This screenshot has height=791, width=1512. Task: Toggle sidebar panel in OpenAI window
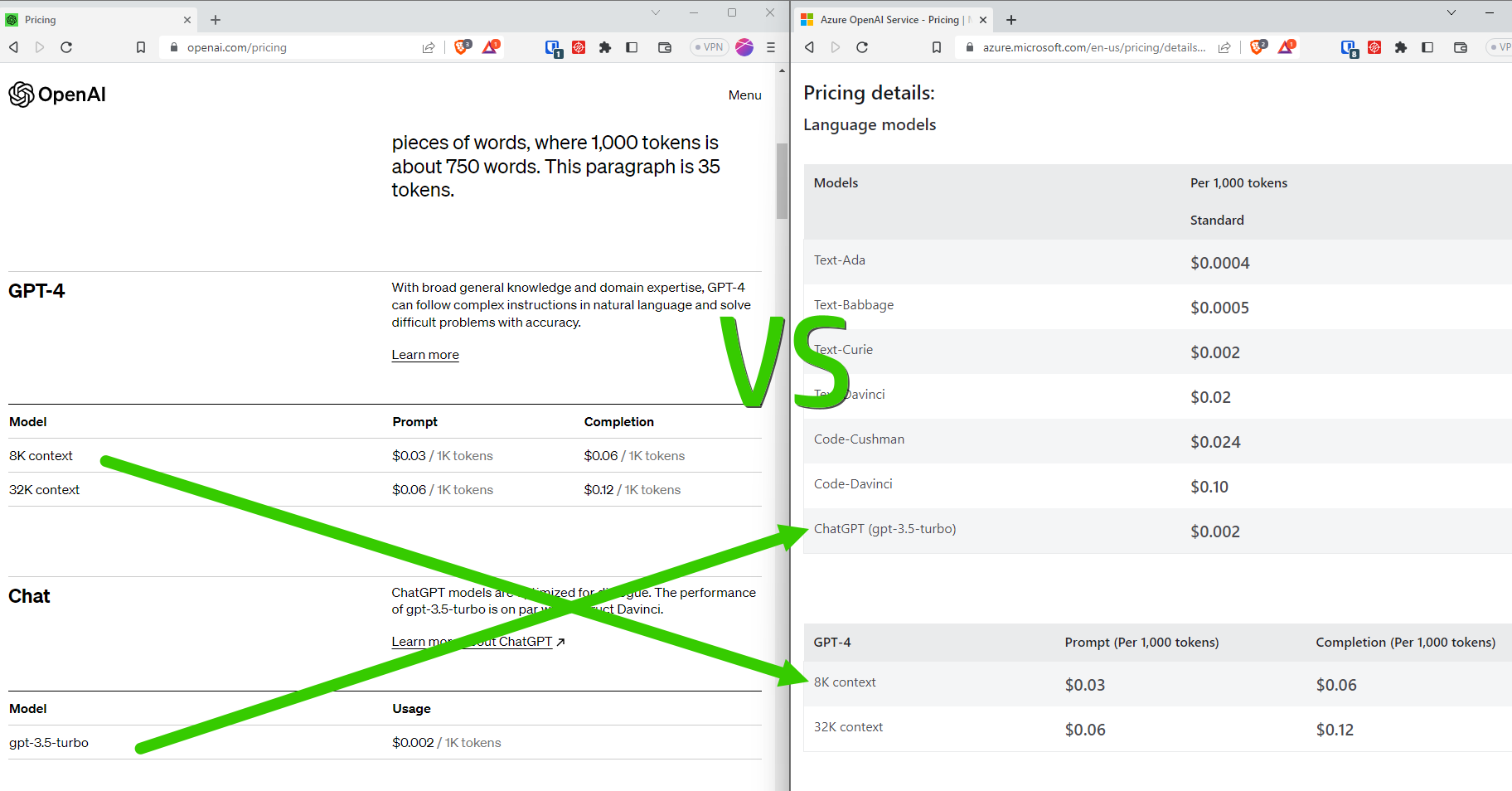(632, 47)
